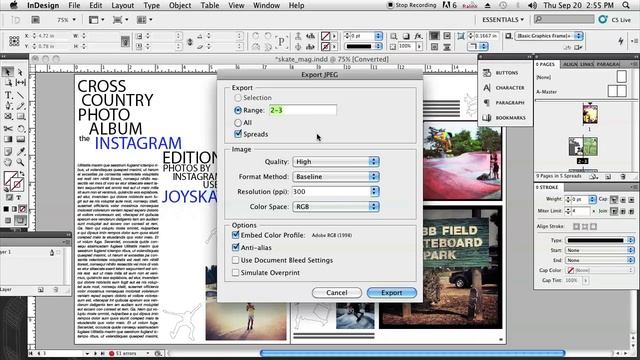
Task: Click the fill and stroke color swatch
Action: pos(14,182)
